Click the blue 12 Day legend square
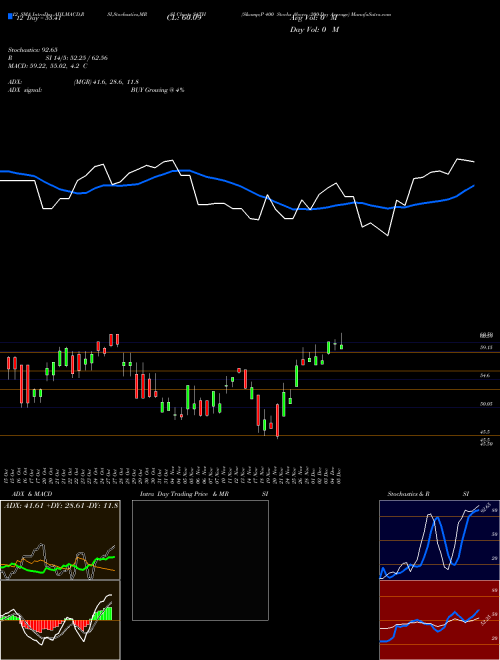Image resolution: width=500 pixels, height=660 pixels. click(11, 17)
